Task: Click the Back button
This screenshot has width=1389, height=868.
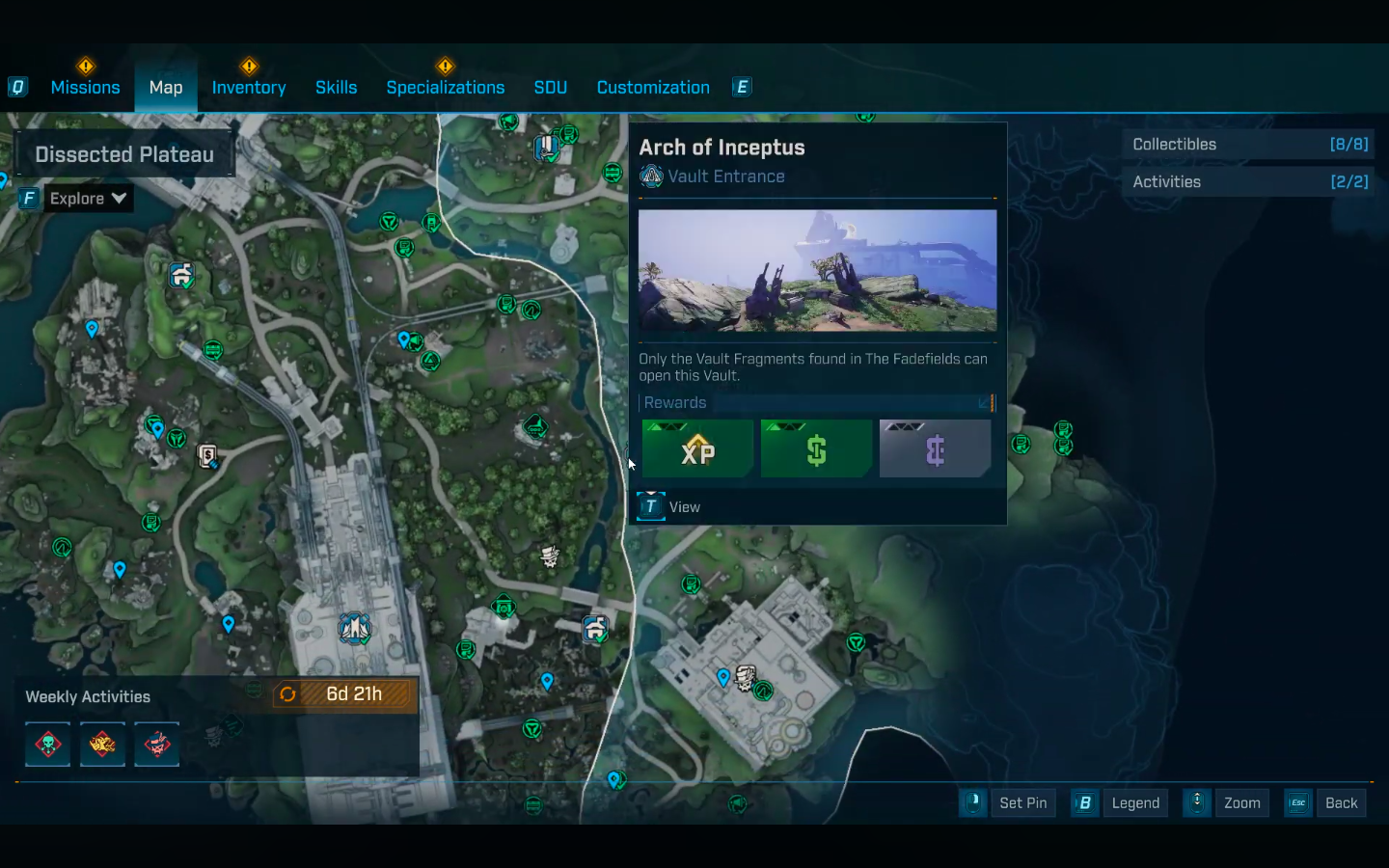Action: tap(1341, 803)
